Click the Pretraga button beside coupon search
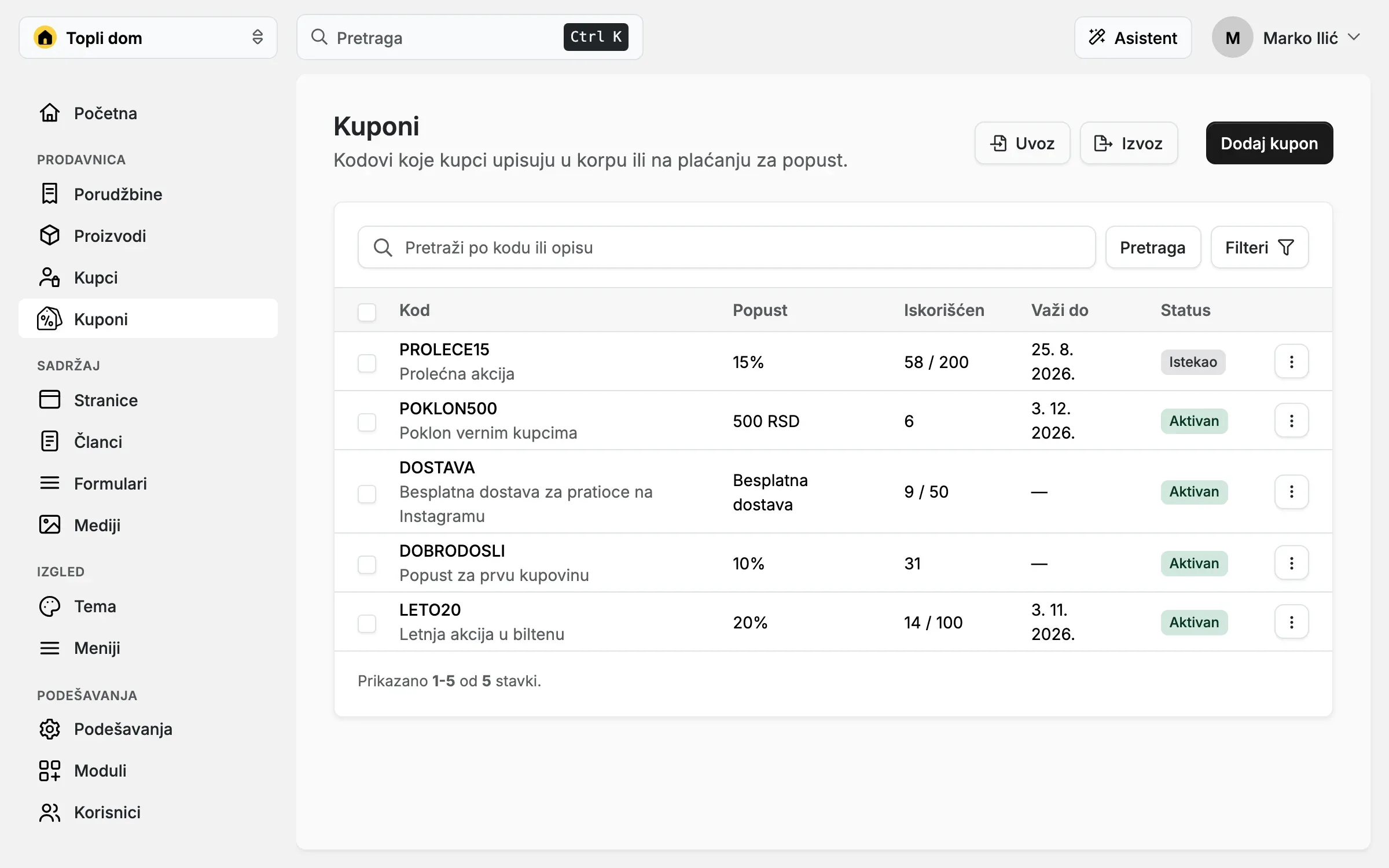Image resolution: width=1389 pixels, height=868 pixels. pyautogui.click(x=1153, y=247)
